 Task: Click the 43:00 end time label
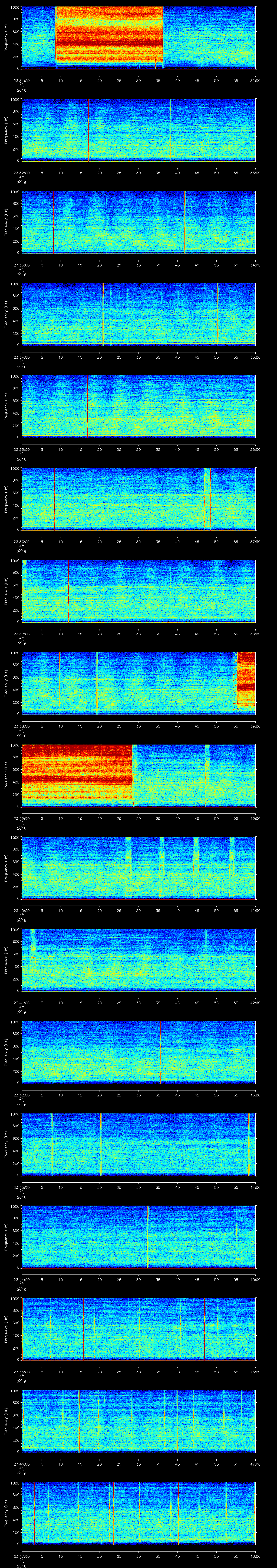[255, 1095]
